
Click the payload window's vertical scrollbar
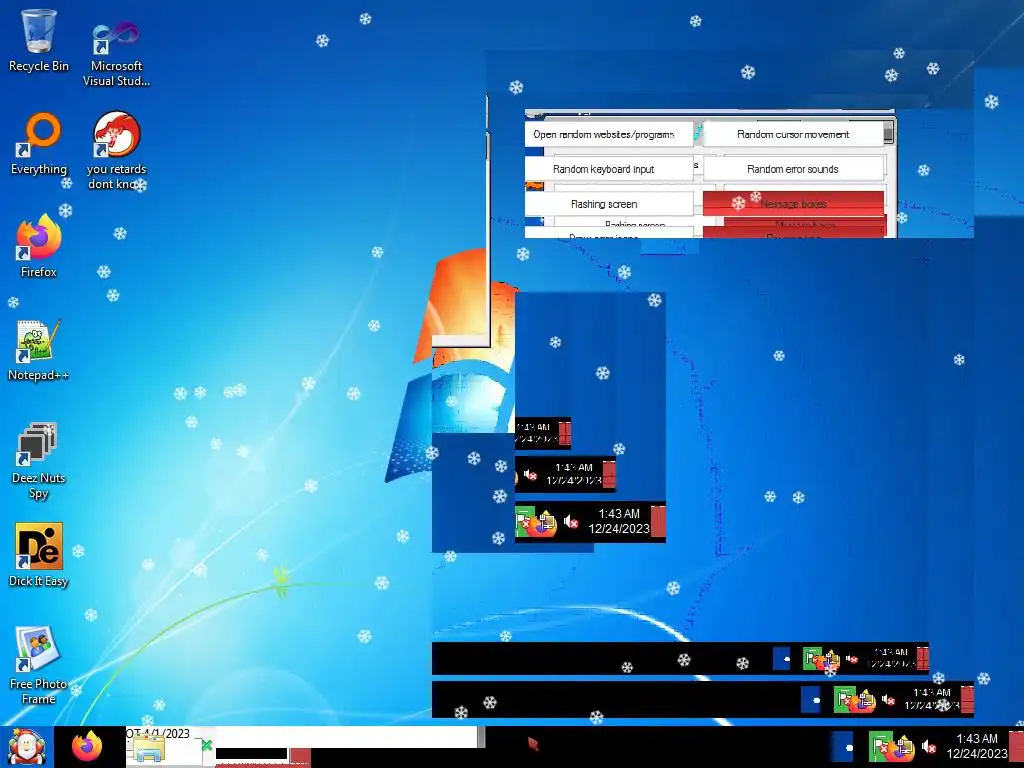tap(888, 133)
